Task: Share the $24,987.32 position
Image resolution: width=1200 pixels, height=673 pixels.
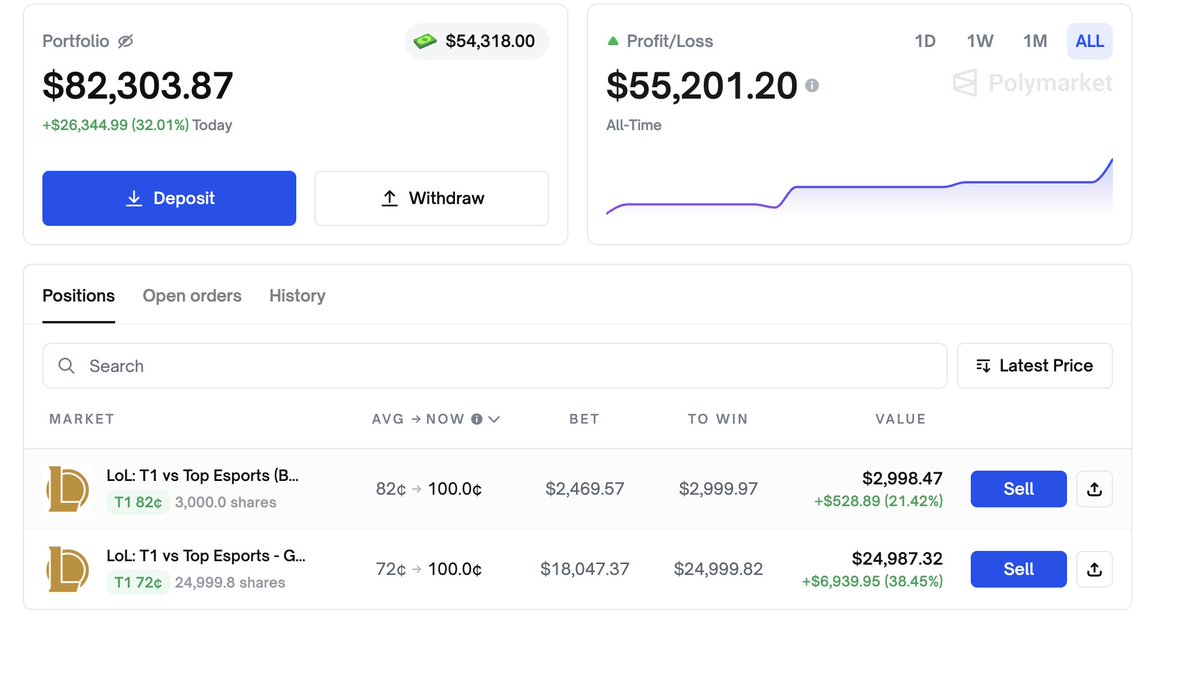Action: pos(1095,569)
